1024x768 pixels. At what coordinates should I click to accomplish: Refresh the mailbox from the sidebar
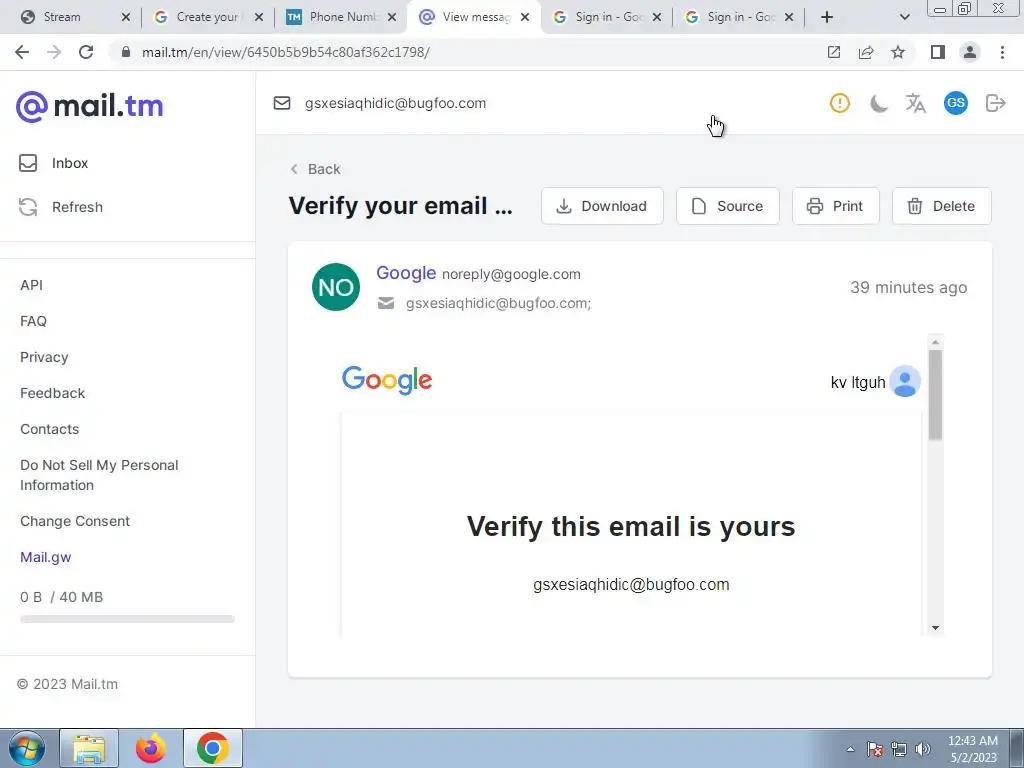pos(61,207)
